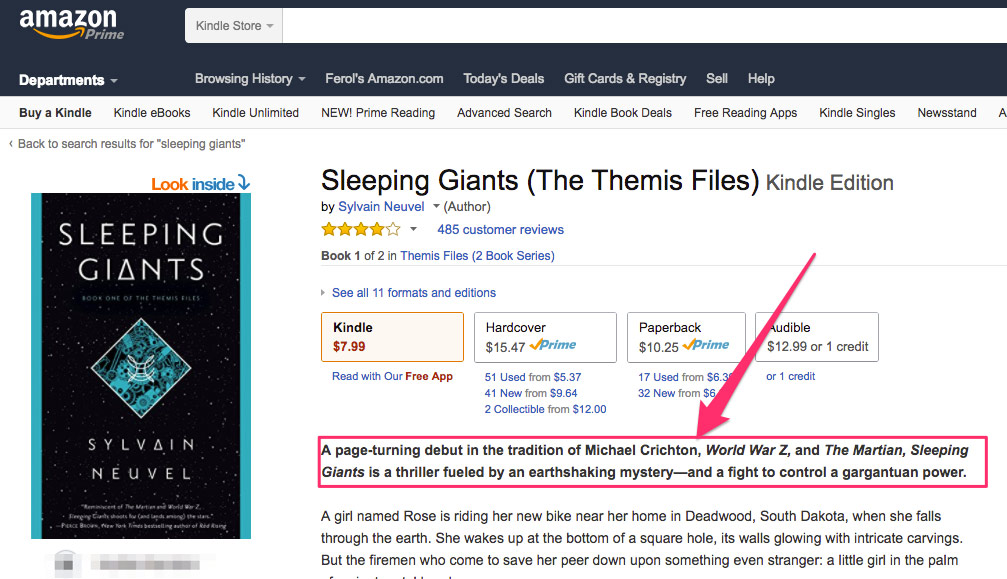
Task: Open the Help page
Action: pyautogui.click(x=761, y=79)
